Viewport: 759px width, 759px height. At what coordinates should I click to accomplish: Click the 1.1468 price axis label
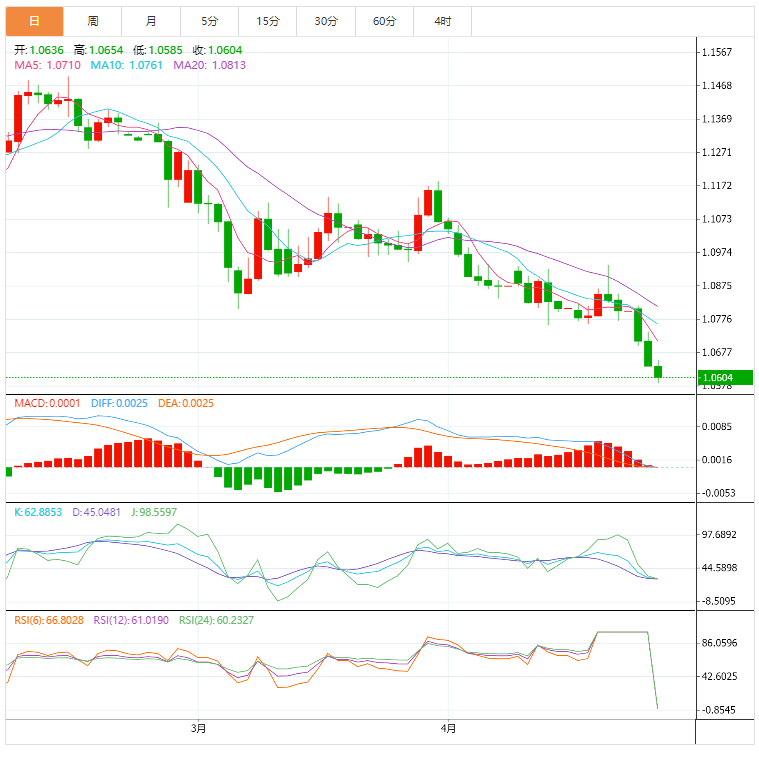(x=717, y=86)
